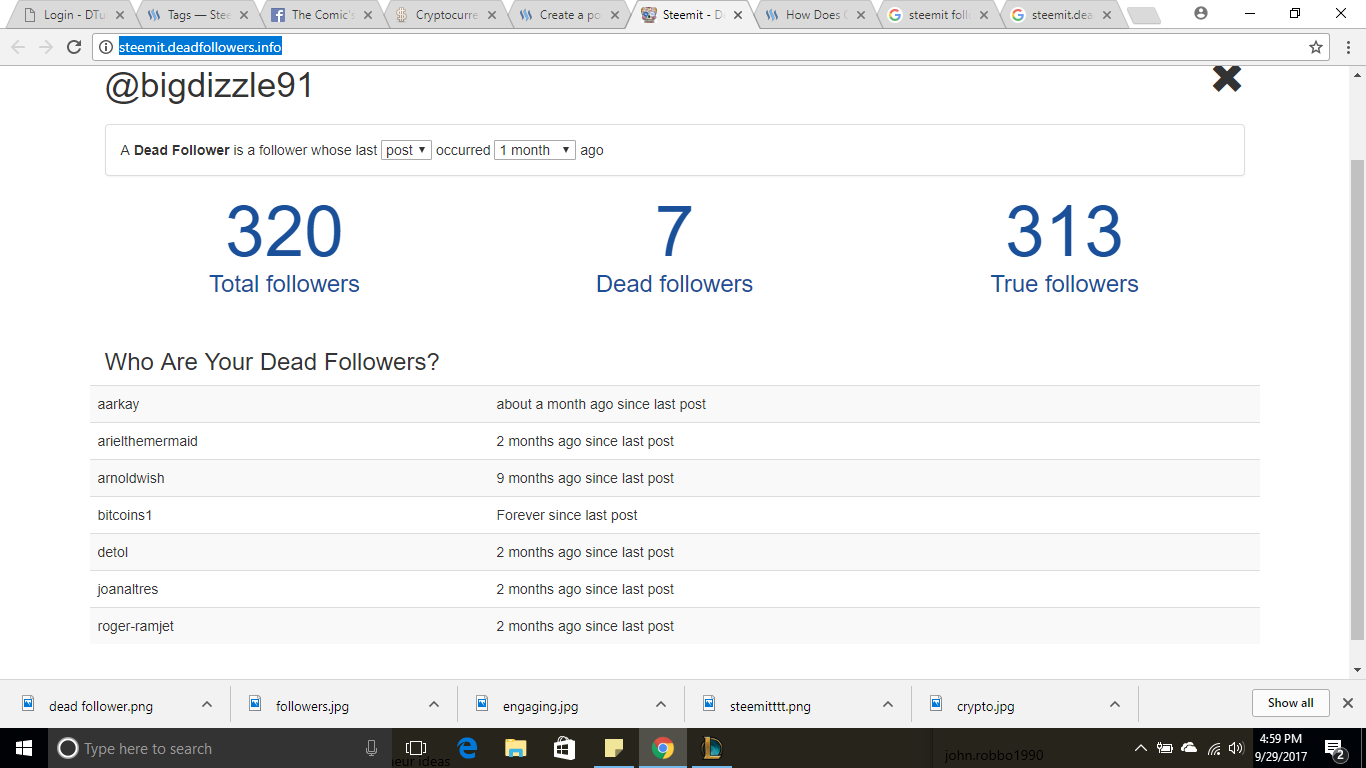Launch Microsoft Edge from the taskbar
Image resolution: width=1366 pixels, height=768 pixels.
[467, 748]
